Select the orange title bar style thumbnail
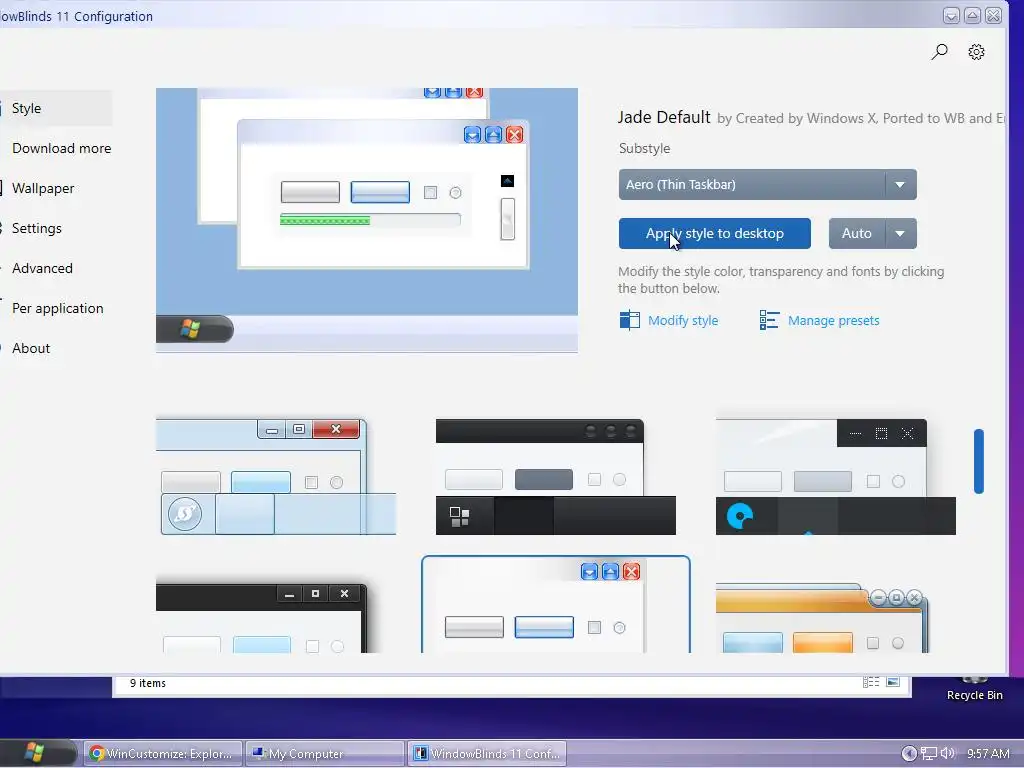Image resolution: width=1024 pixels, height=768 pixels. point(822,618)
